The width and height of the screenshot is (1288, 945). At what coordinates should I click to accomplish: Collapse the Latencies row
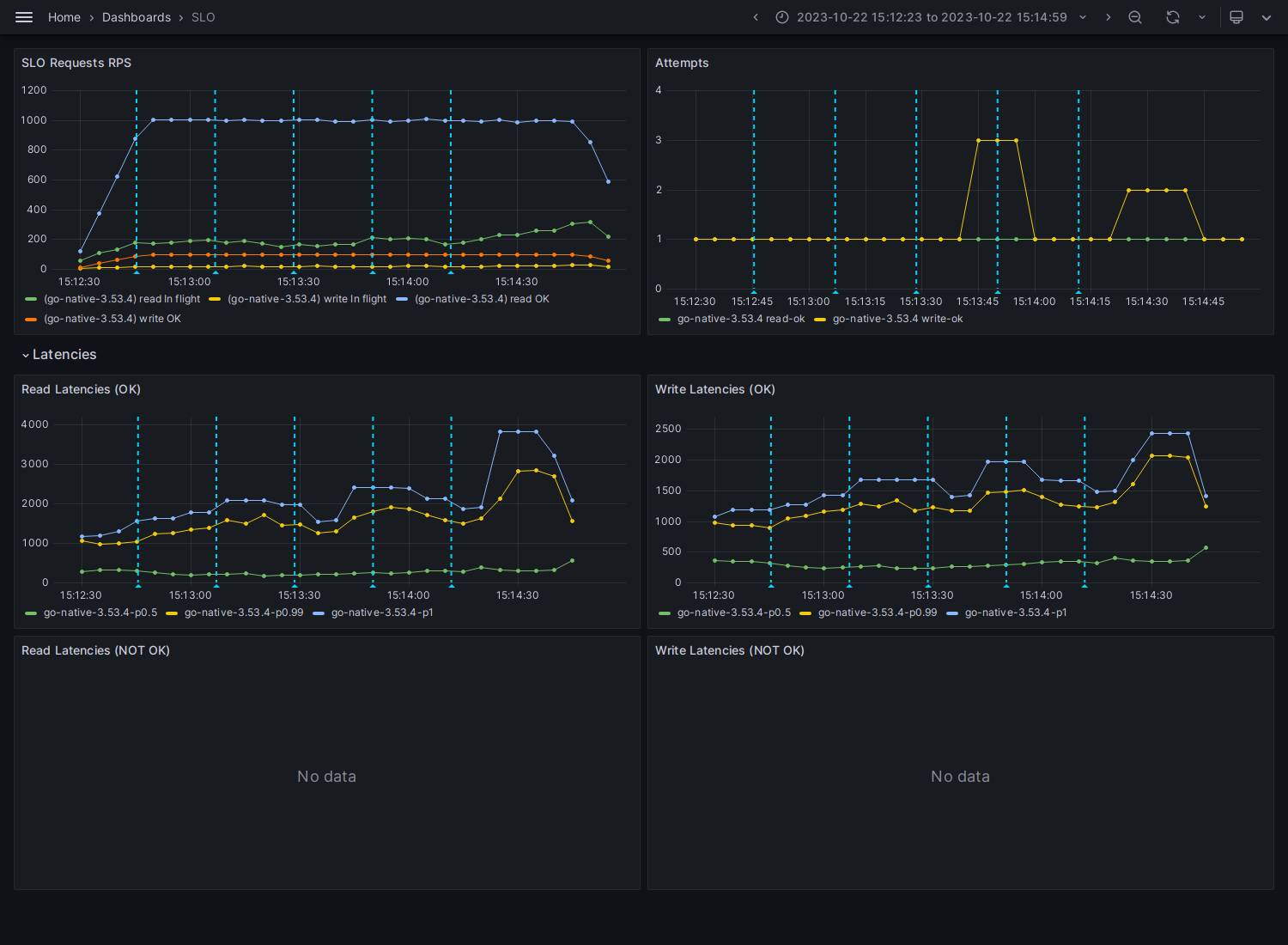(58, 355)
